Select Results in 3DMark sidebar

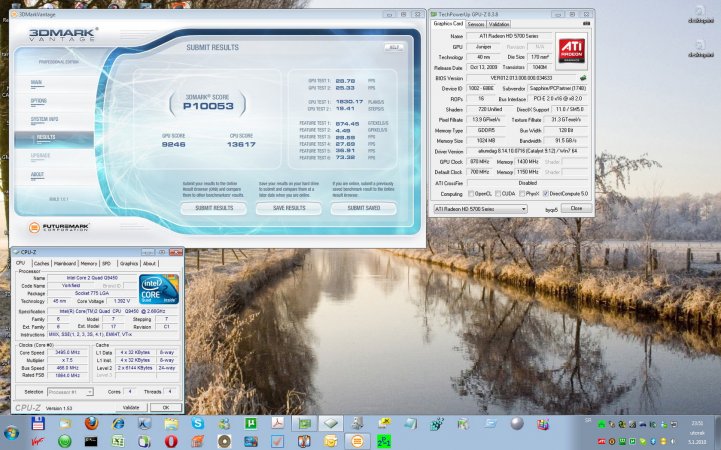click(54, 138)
